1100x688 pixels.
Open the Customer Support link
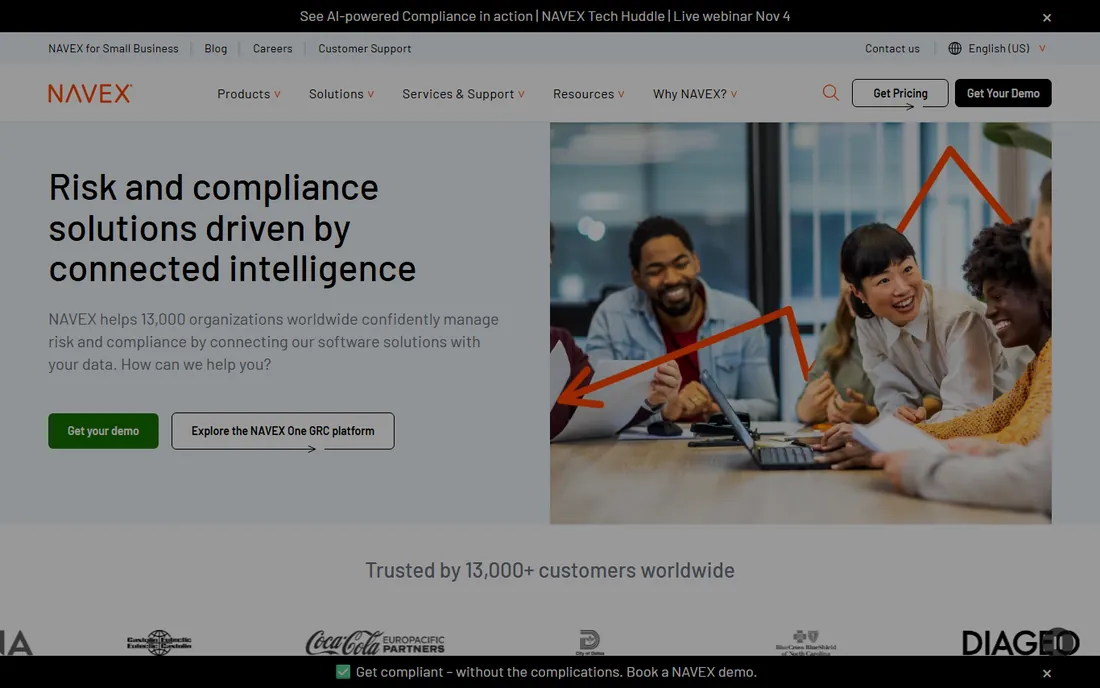coord(365,48)
